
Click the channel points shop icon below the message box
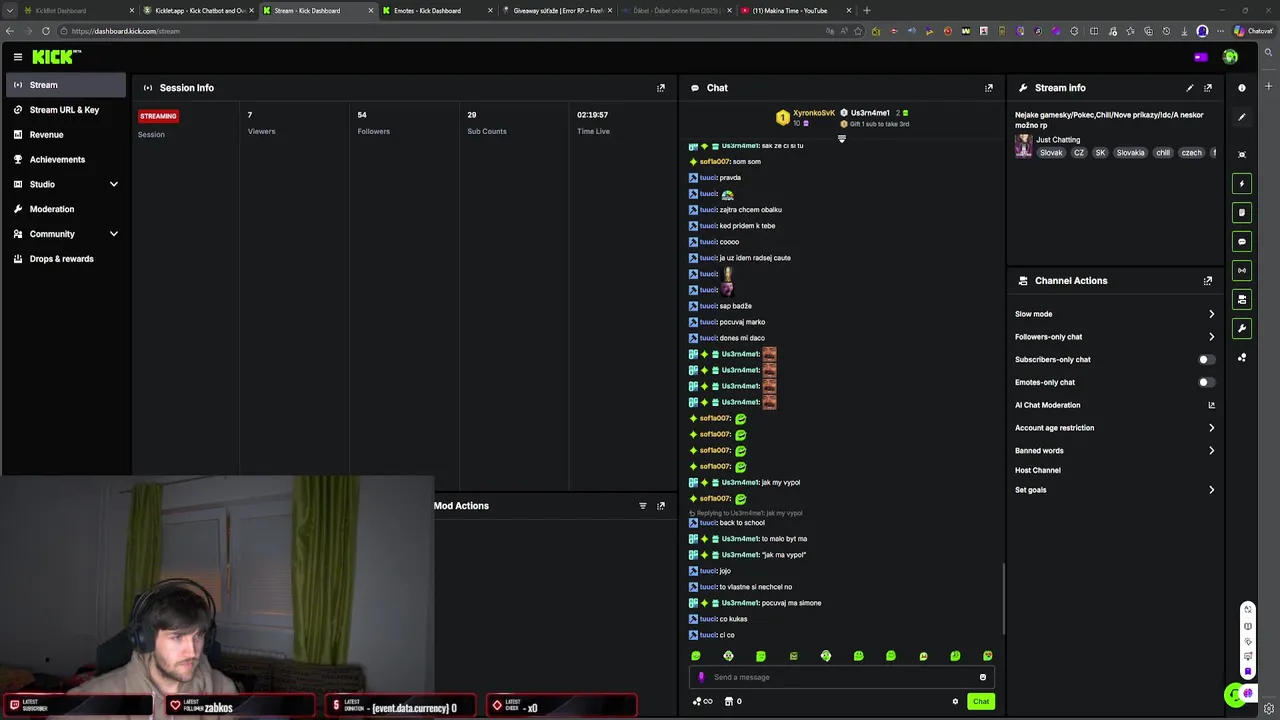click(x=729, y=701)
